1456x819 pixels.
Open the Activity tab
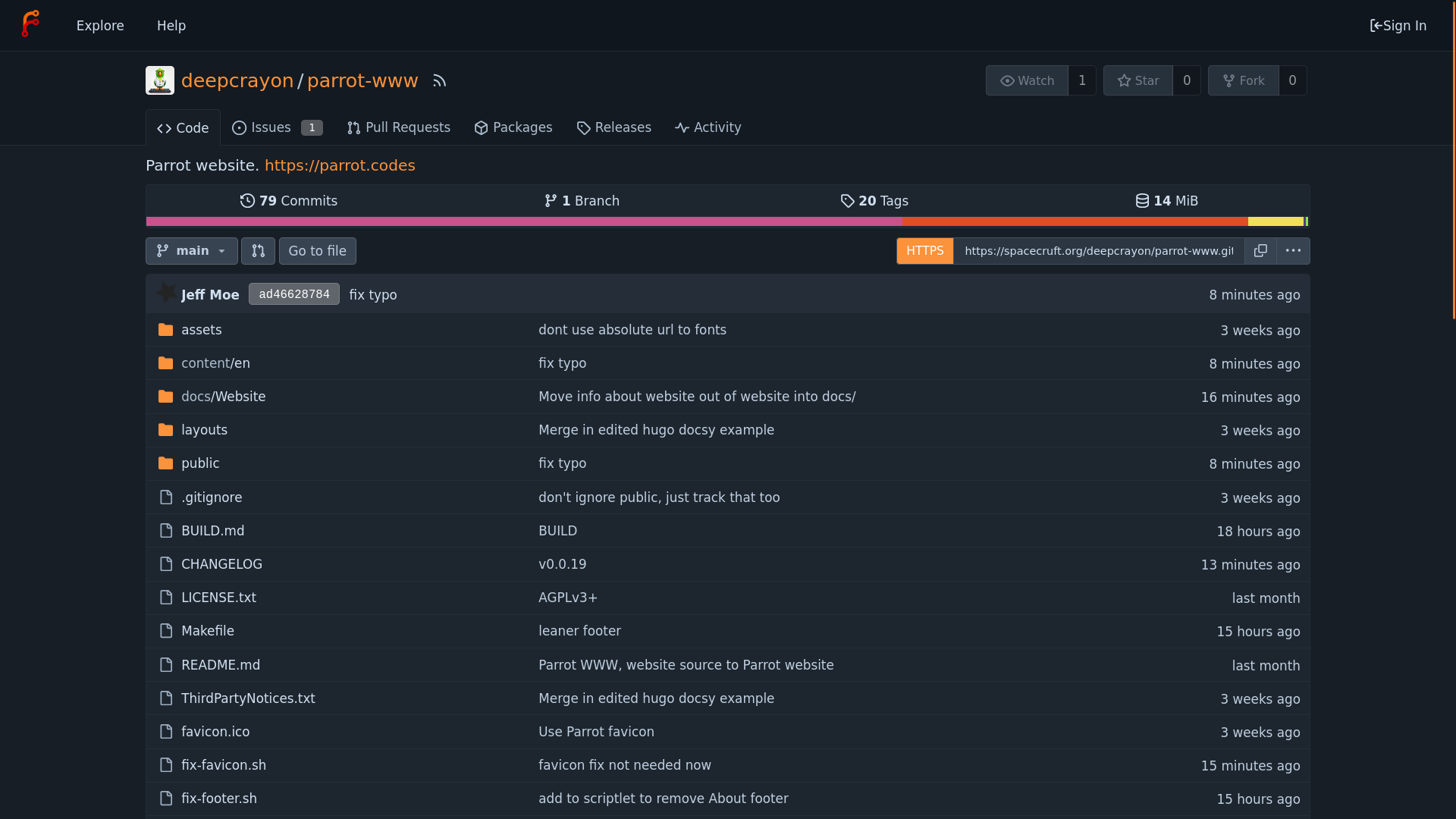(708, 127)
